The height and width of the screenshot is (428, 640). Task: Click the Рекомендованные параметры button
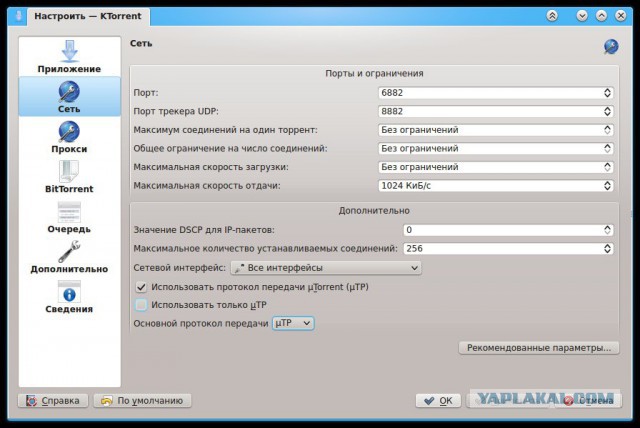pyautogui.click(x=539, y=348)
